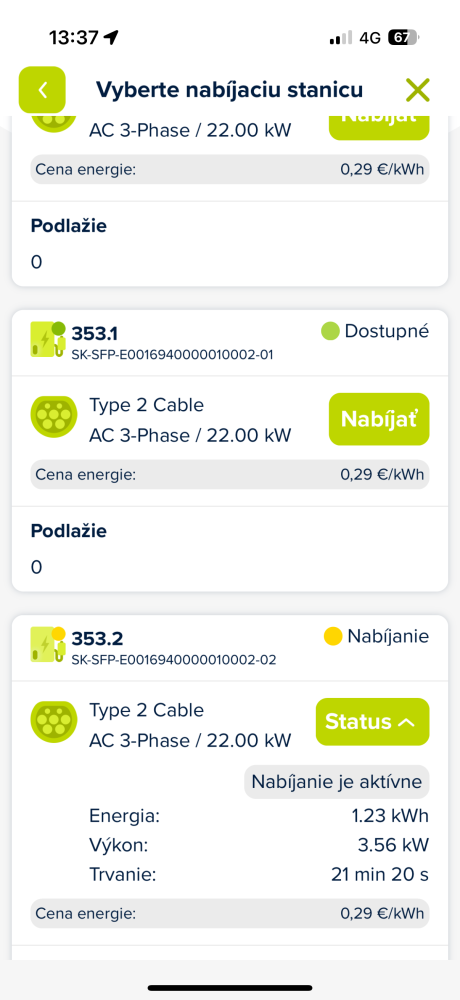Tap the 353.2 charging station icon
Screen dimensions: 460x1000
point(48,644)
